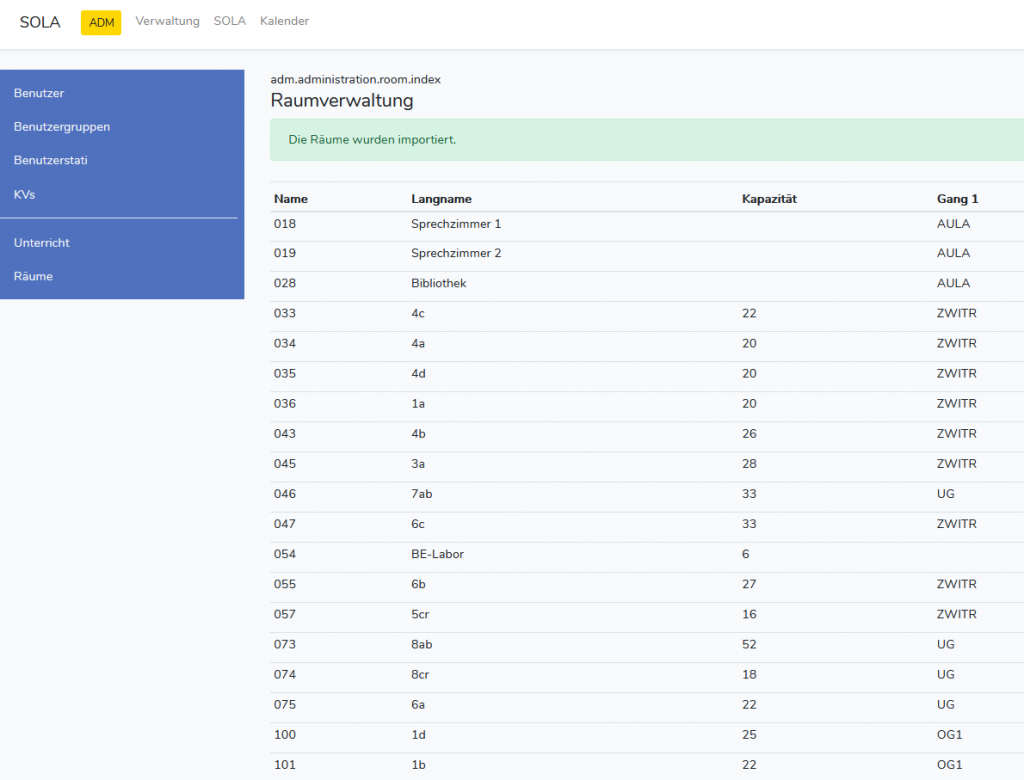1024x780 pixels.
Task: Select the Langname cell '1d'
Action: (419, 734)
